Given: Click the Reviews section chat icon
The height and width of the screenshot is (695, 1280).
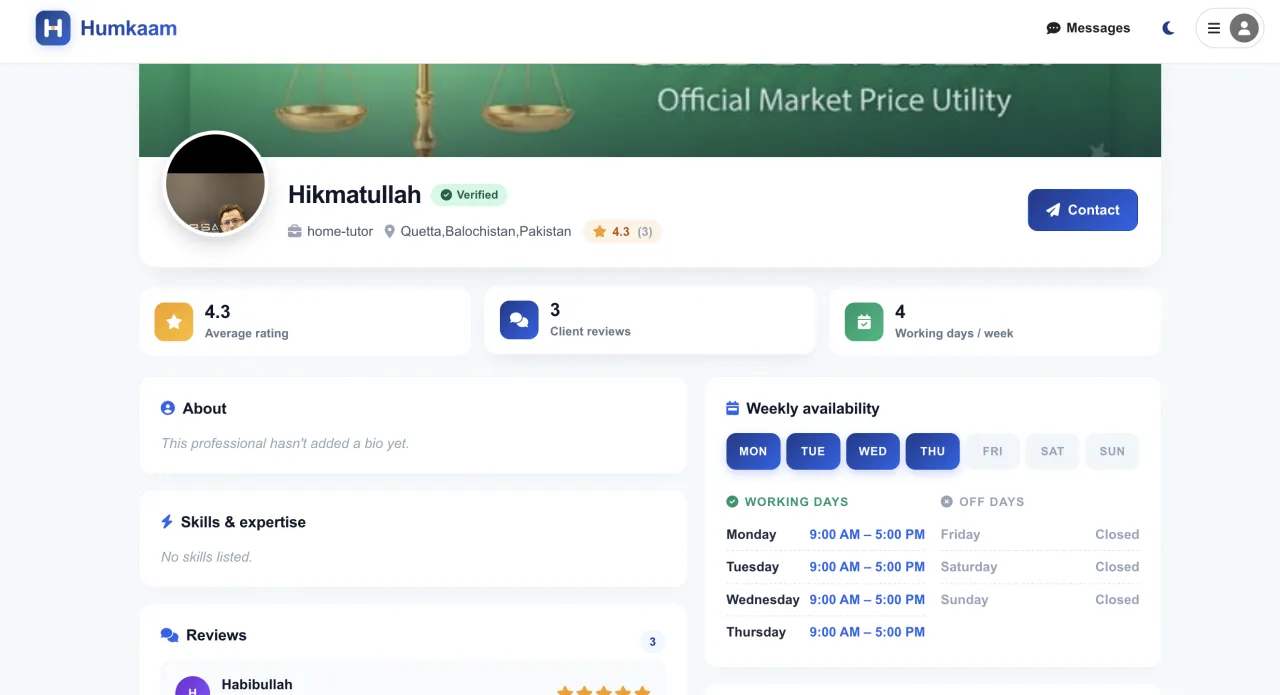Looking at the screenshot, I should point(170,635).
